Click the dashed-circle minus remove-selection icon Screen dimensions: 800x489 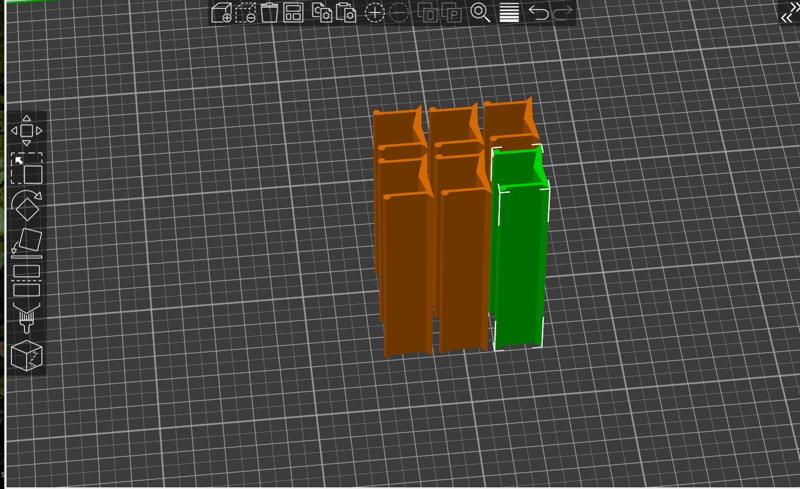point(399,13)
